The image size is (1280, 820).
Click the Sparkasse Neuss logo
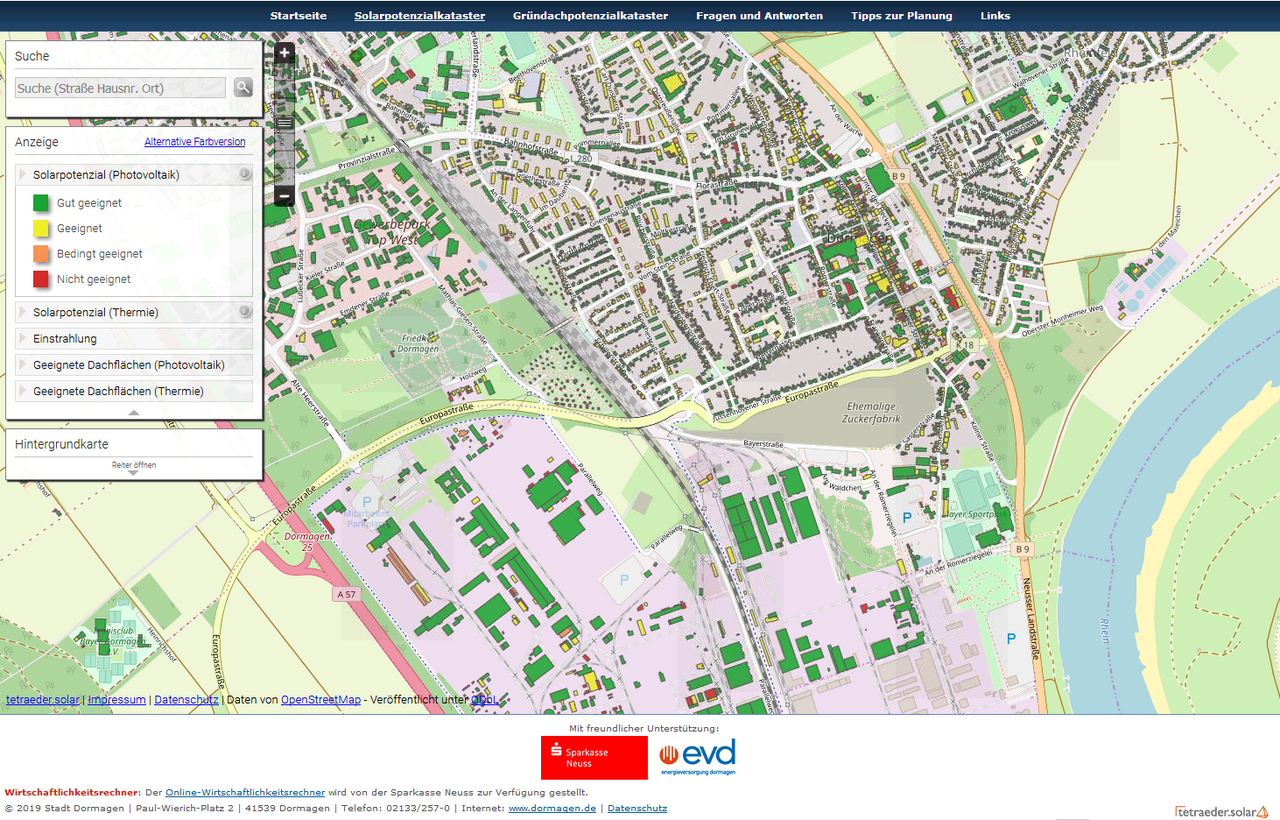point(594,758)
